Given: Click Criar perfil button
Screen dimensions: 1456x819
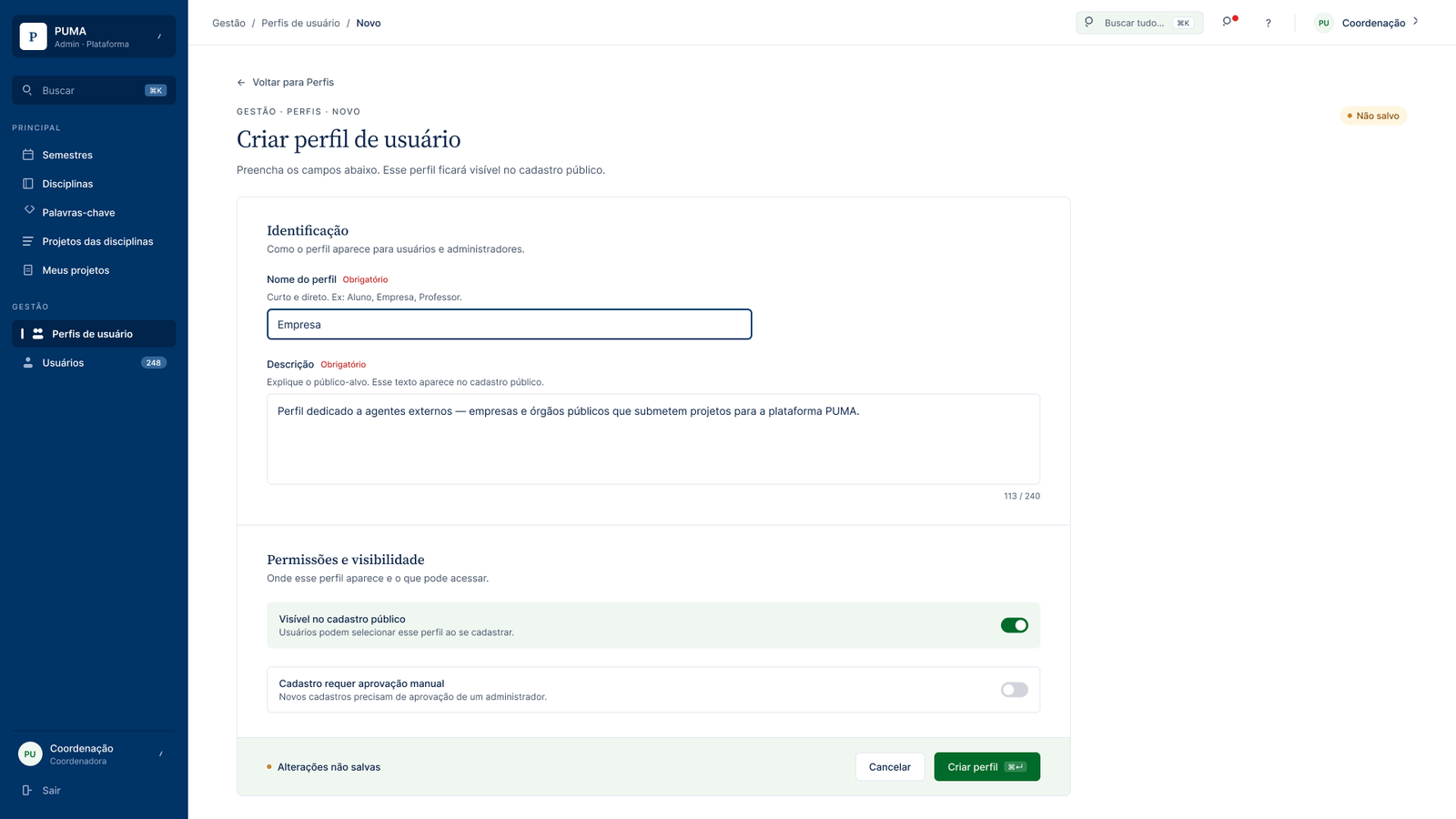Looking at the screenshot, I should 986,767.
